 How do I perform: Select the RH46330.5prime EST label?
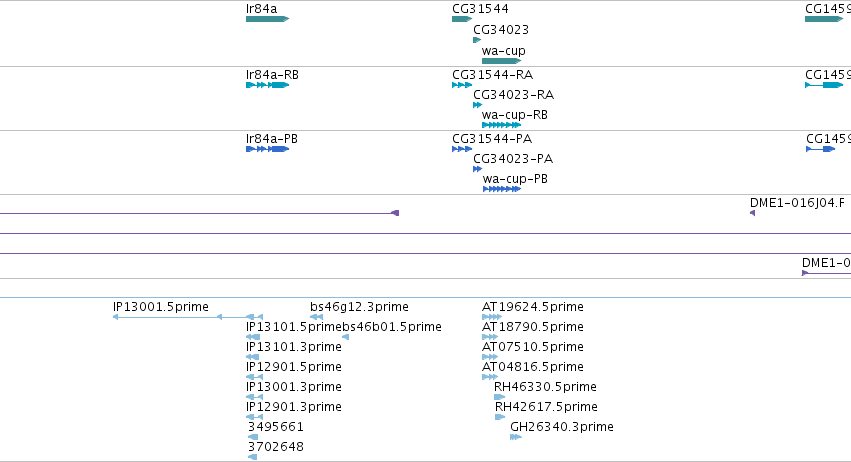point(545,387)
